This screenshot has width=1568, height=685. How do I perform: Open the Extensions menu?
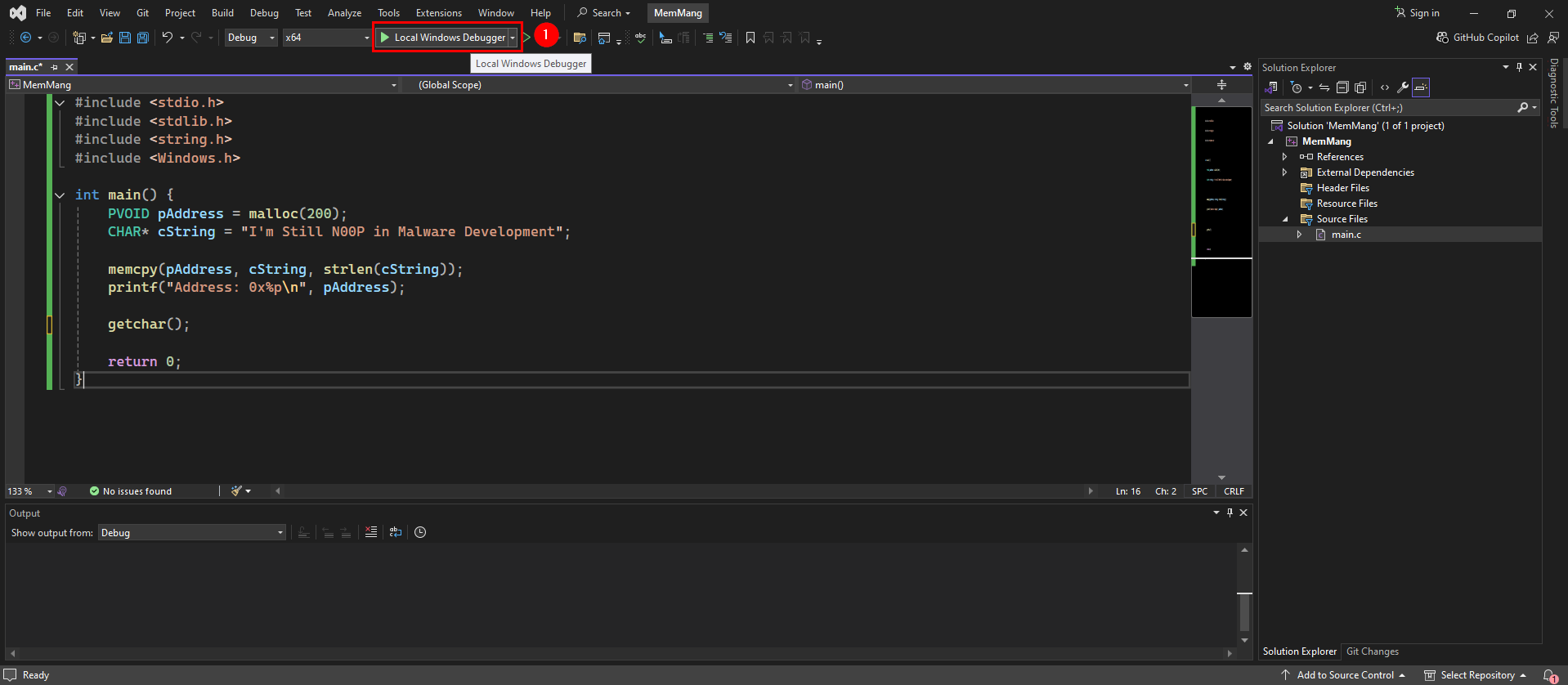(x=439, y=13)
